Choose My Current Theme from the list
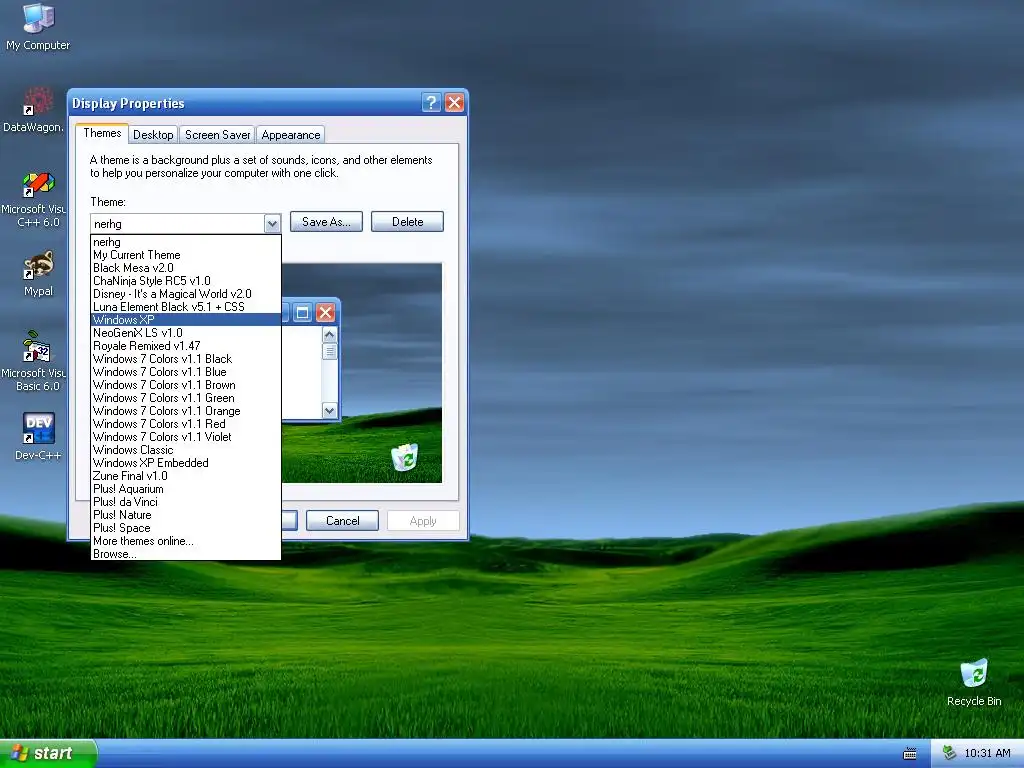The width and height of the screenshot is (1024, 768). pos(186,255)
